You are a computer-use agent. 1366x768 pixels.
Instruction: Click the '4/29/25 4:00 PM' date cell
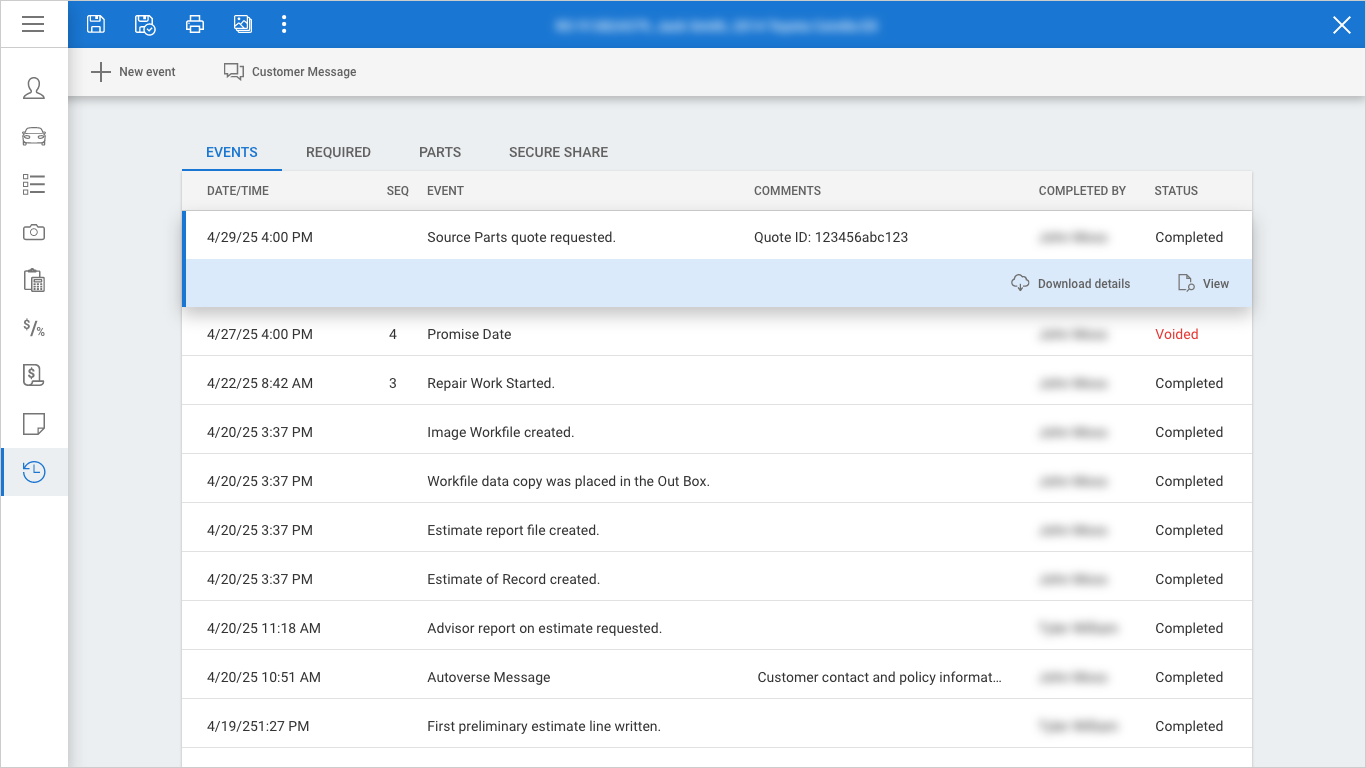click(x=260, y=237)
